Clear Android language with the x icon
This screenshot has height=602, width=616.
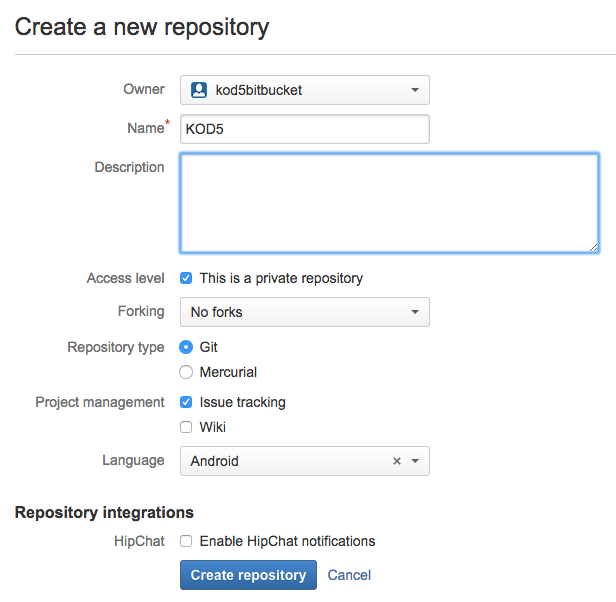(x=397, y=461)
